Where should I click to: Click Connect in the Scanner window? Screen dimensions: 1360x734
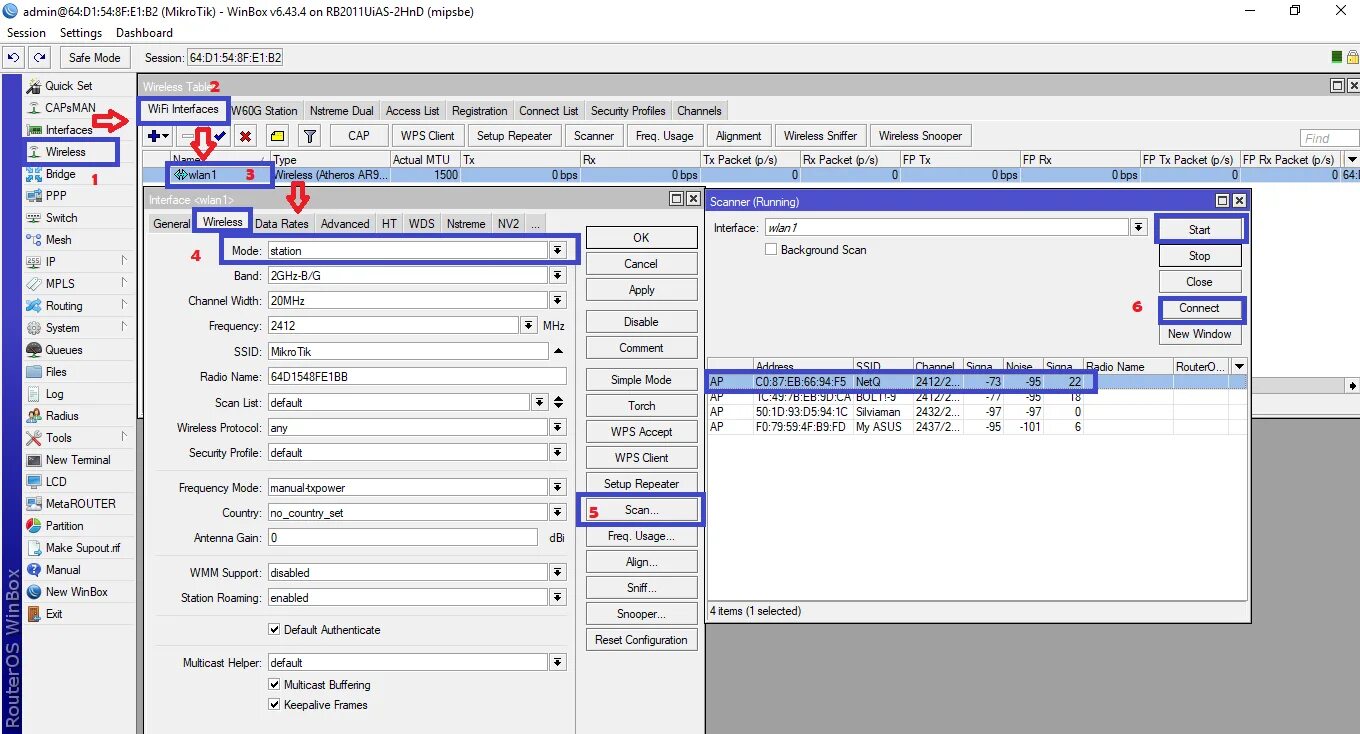1199,308
